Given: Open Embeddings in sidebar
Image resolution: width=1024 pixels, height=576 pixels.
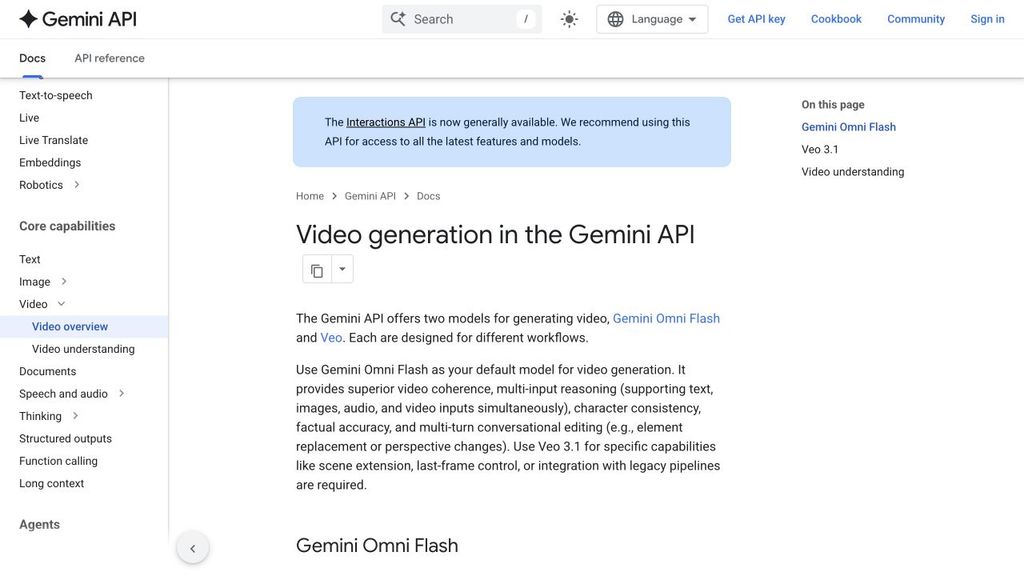Looking at the screenshot, I should 50,163.
